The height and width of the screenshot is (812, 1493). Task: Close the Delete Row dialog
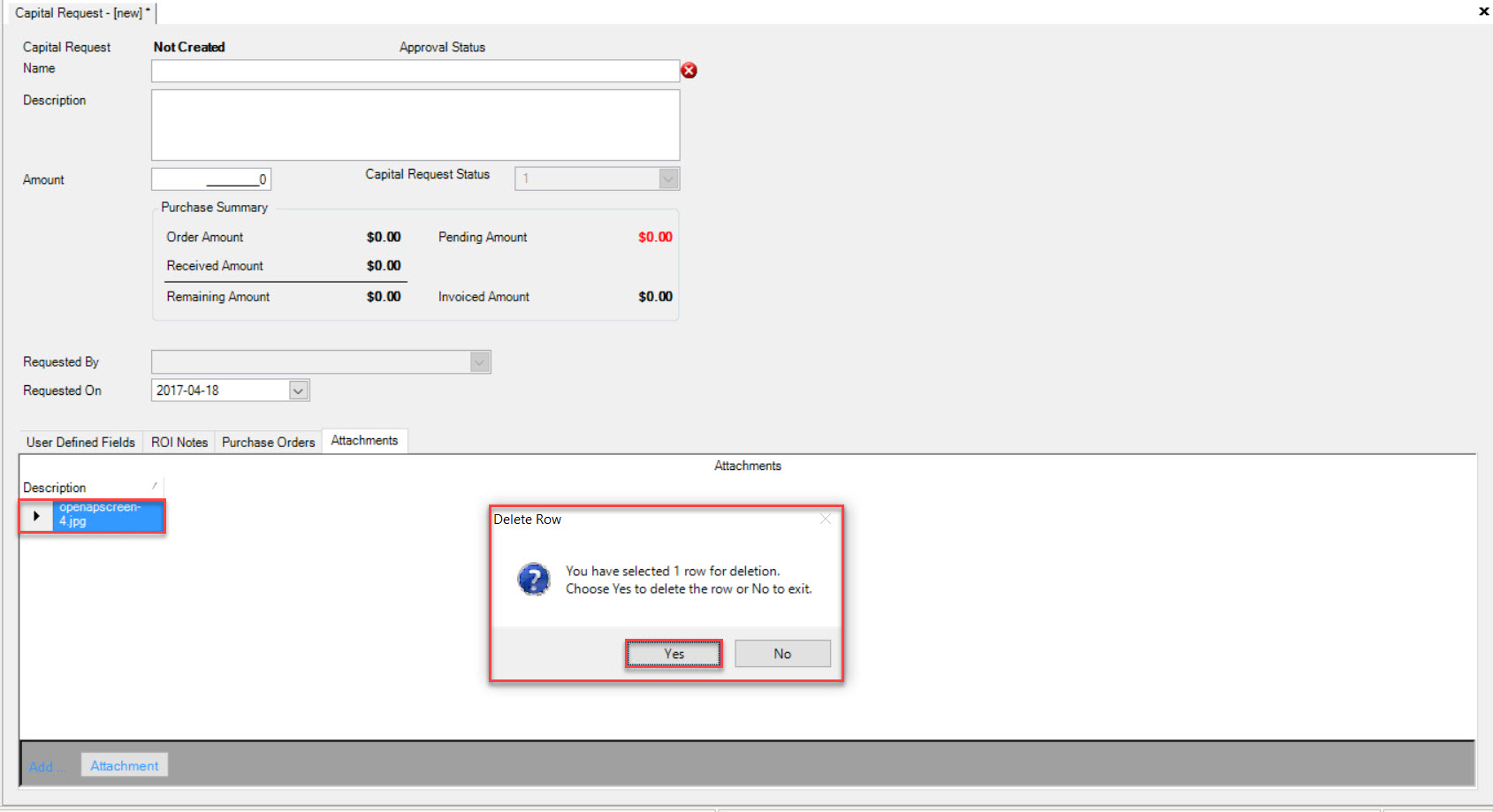[826, 519]
